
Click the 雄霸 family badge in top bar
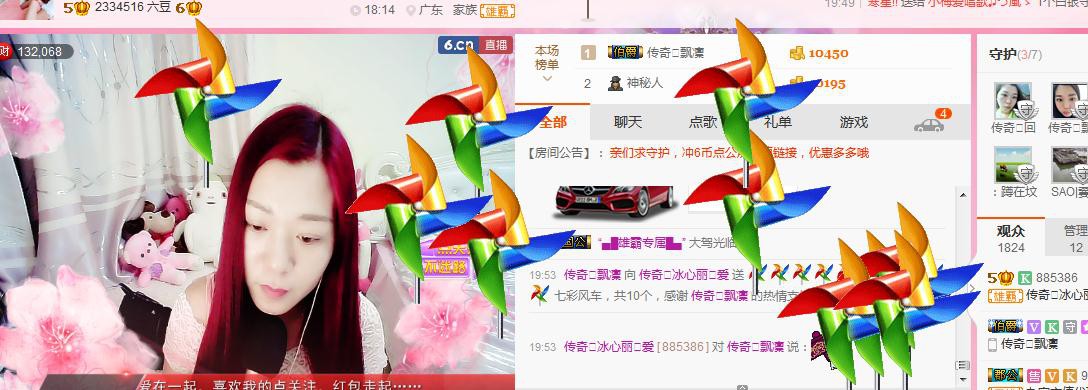(500, 10)
